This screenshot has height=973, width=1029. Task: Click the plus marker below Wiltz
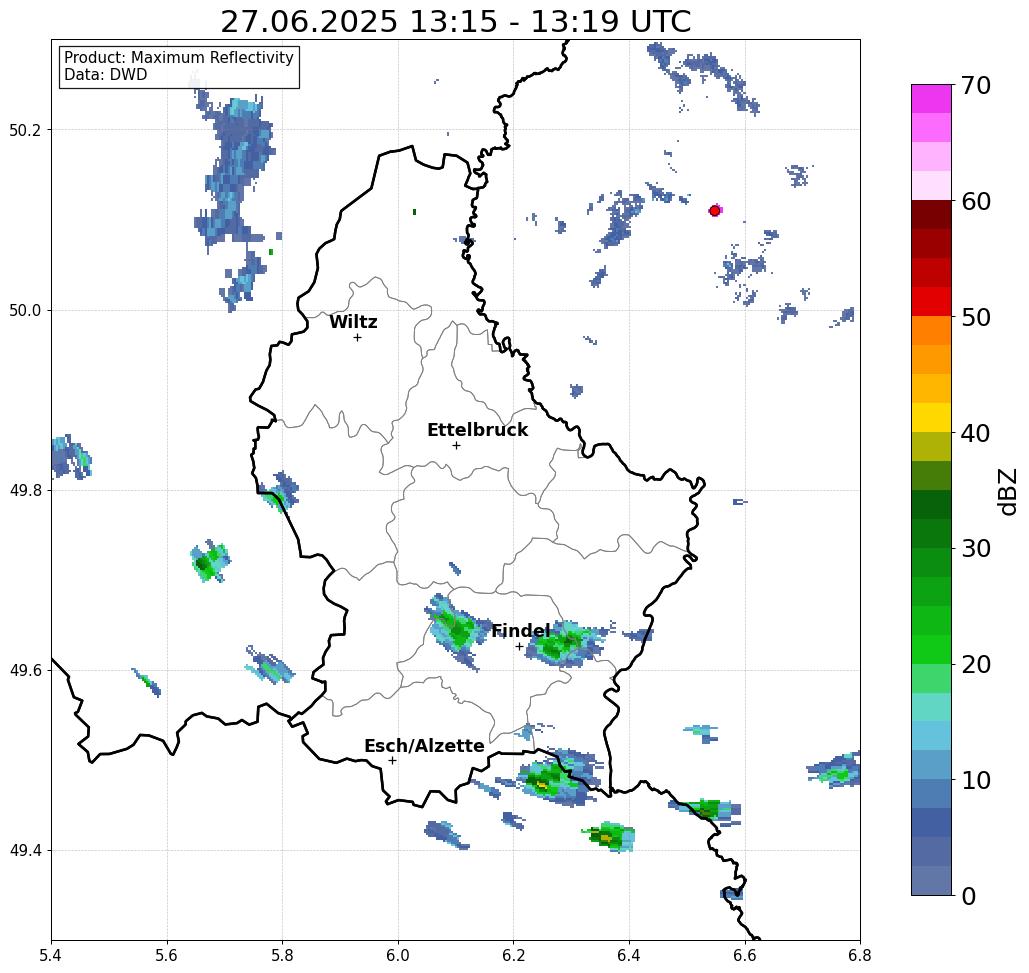358,337
